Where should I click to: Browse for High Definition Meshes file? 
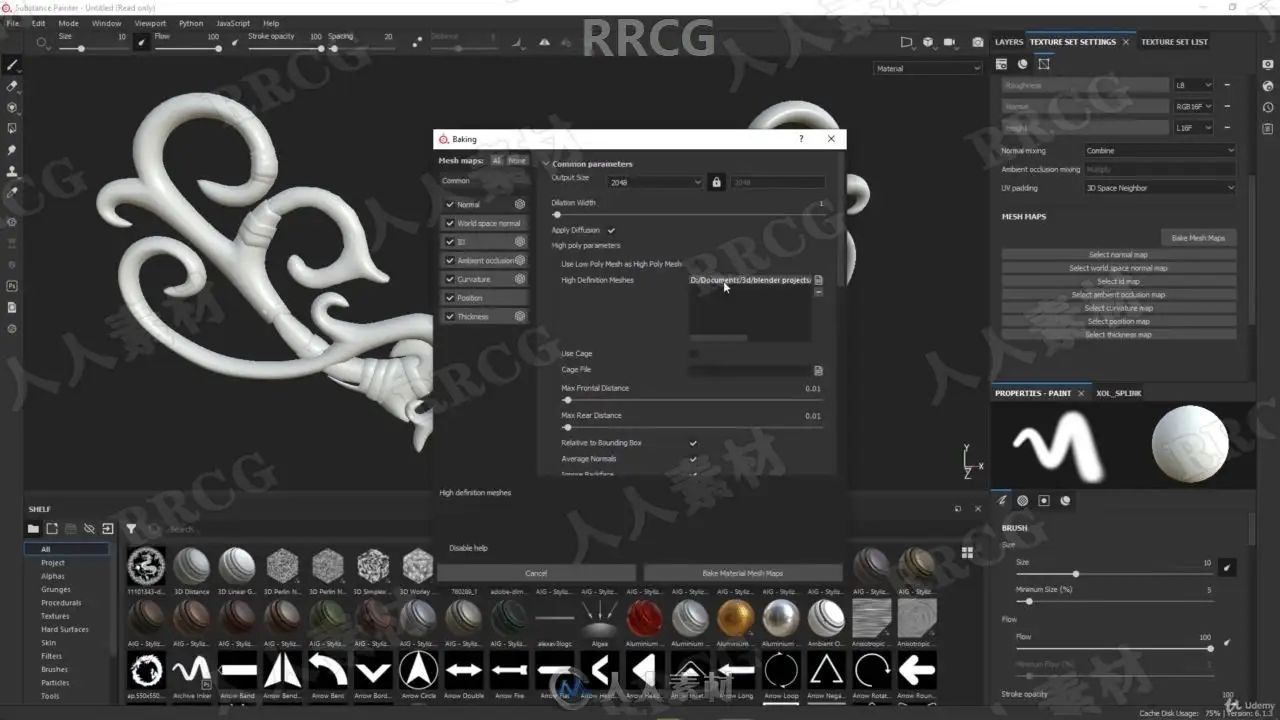coord(818,280)
